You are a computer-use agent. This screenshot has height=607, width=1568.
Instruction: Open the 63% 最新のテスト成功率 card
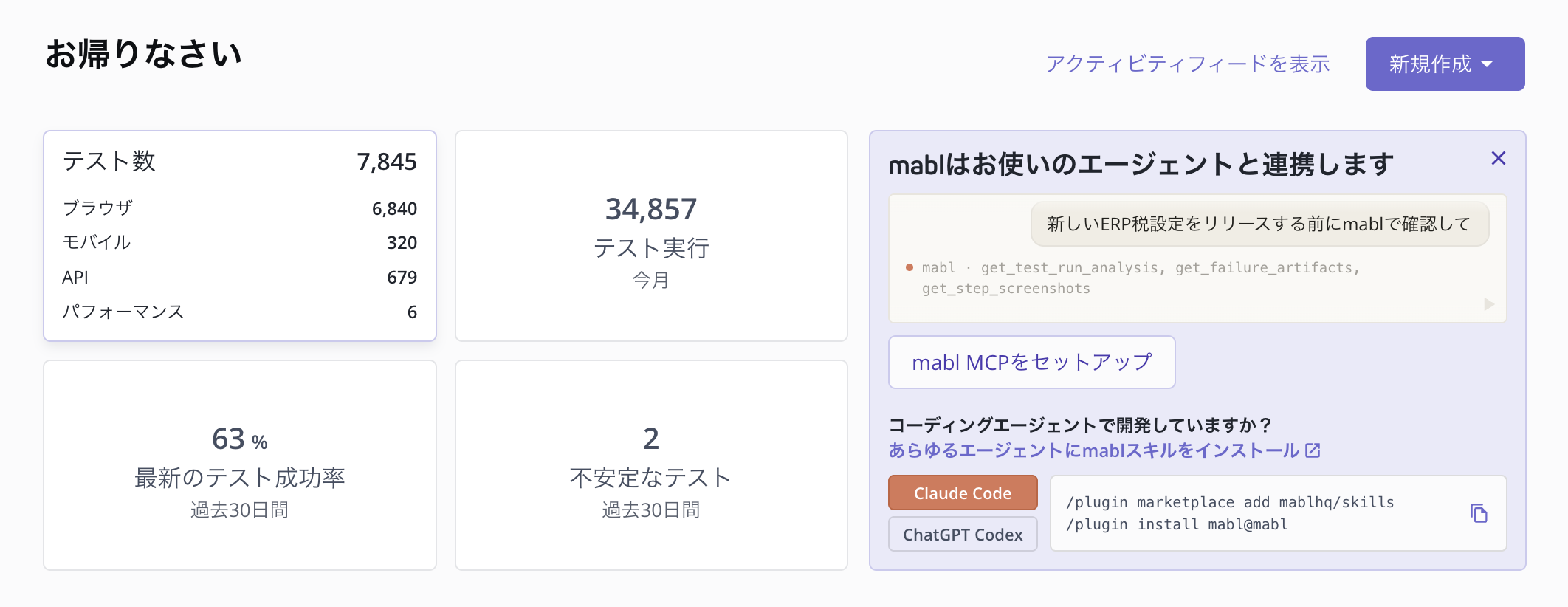pyautogui.click(x=240, y=465)
